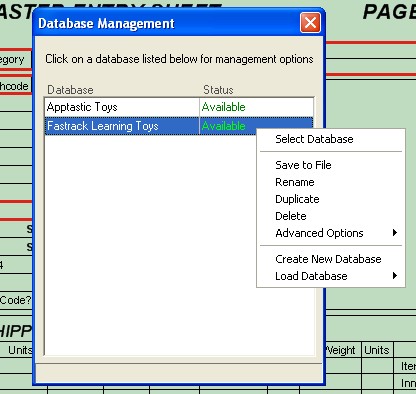416x394 pixels.
Task: Click Save to File menu entry
Action: 330,165
